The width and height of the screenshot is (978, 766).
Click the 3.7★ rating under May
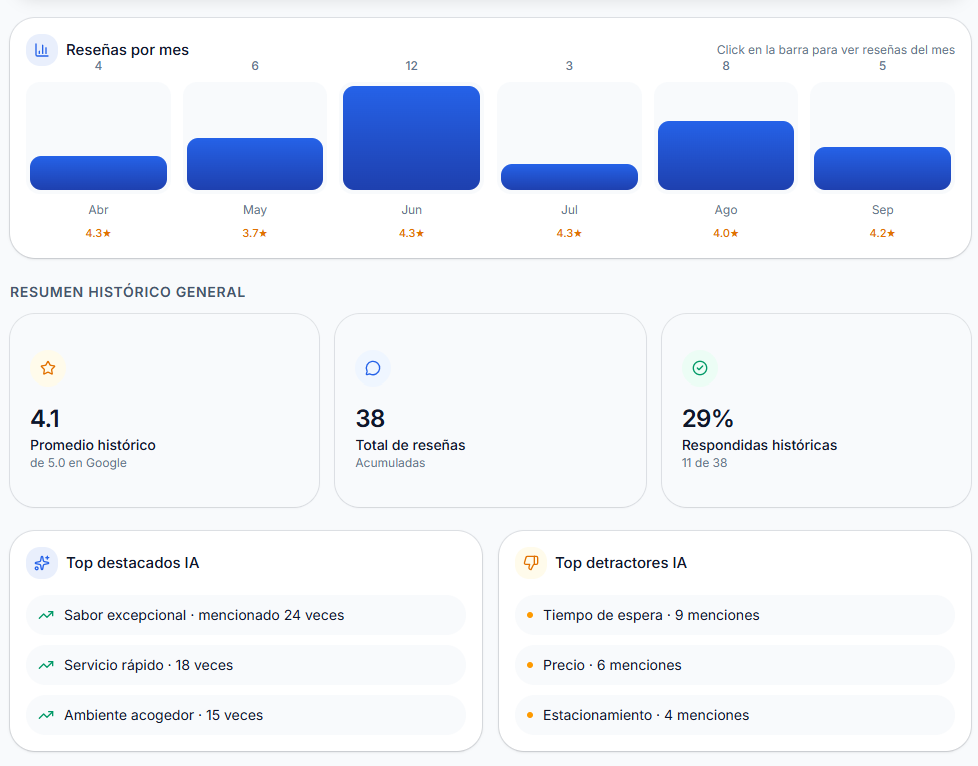(254, 233)
